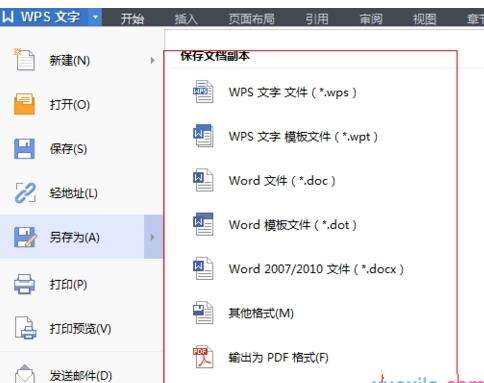Choose 打开(O) from the file menu

point(81,104)
